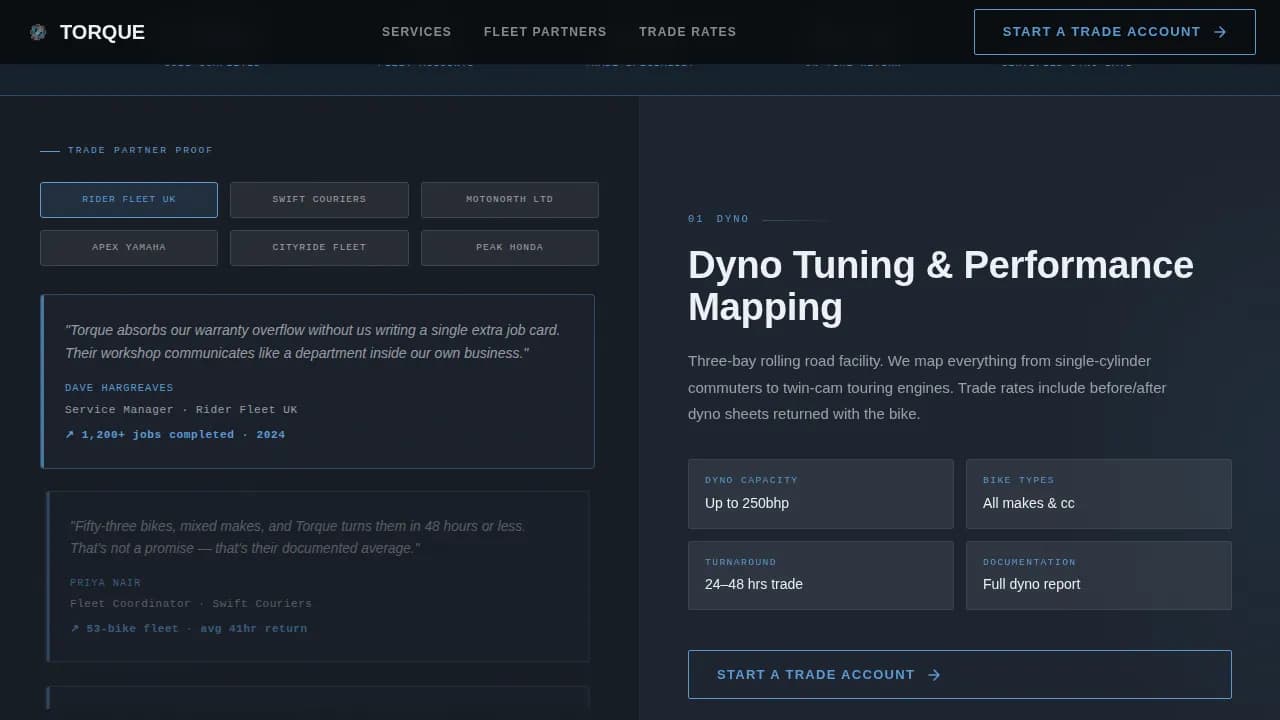This screenshot has width=1280, height=720.
Task: Click arrow icon in header trade button
Action: 1220,32
